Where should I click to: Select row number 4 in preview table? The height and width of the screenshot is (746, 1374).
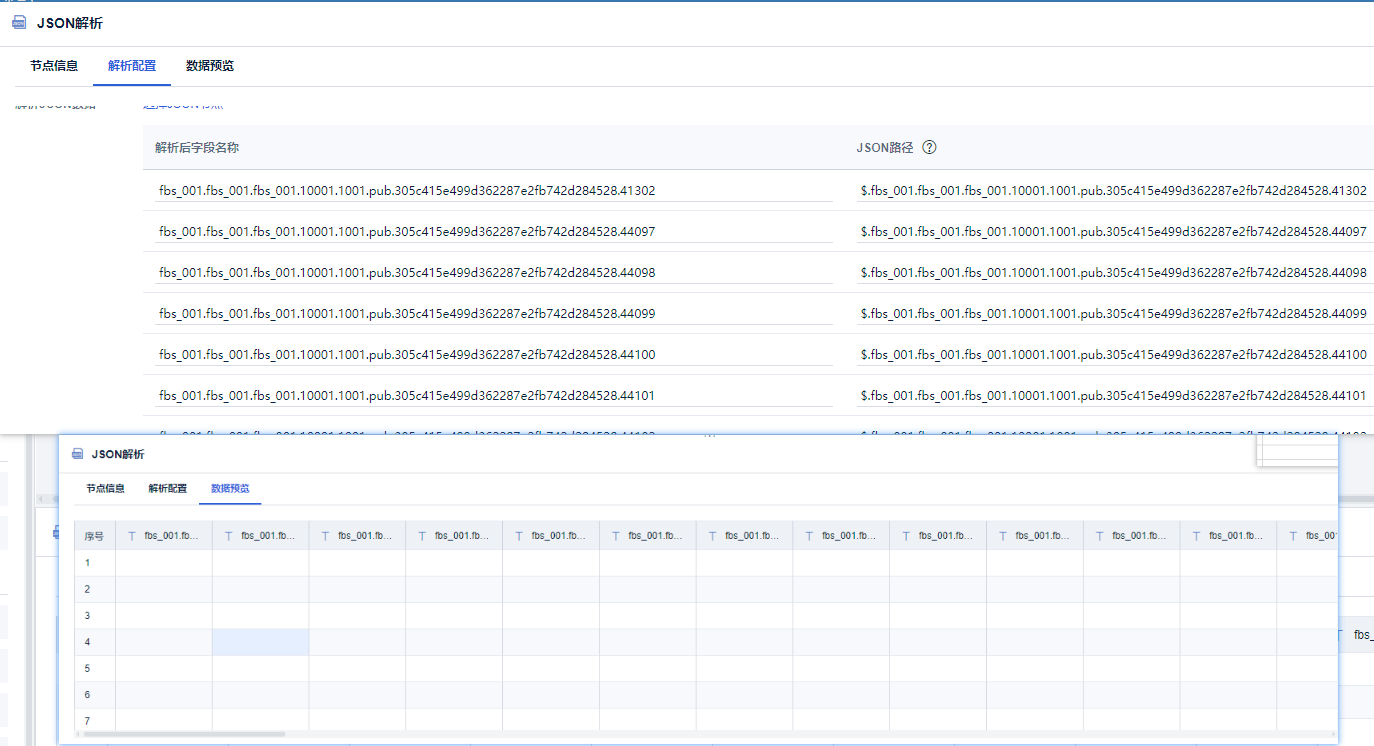tap(87, 641)
